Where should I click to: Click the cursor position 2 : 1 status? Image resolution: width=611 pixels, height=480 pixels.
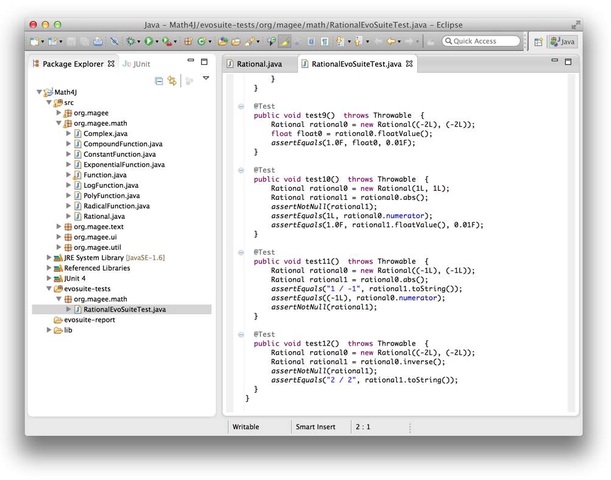(x=363, y=427)
